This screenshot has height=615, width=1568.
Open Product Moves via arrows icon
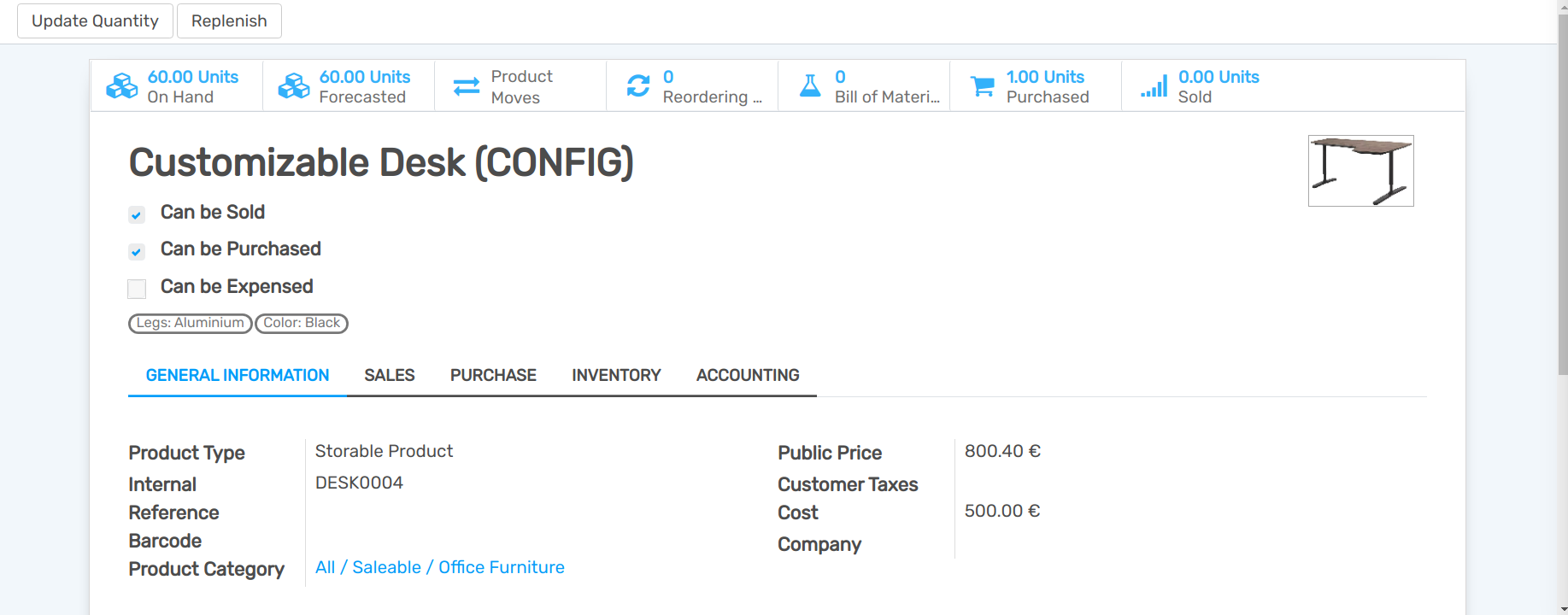[x=467, y=86]
